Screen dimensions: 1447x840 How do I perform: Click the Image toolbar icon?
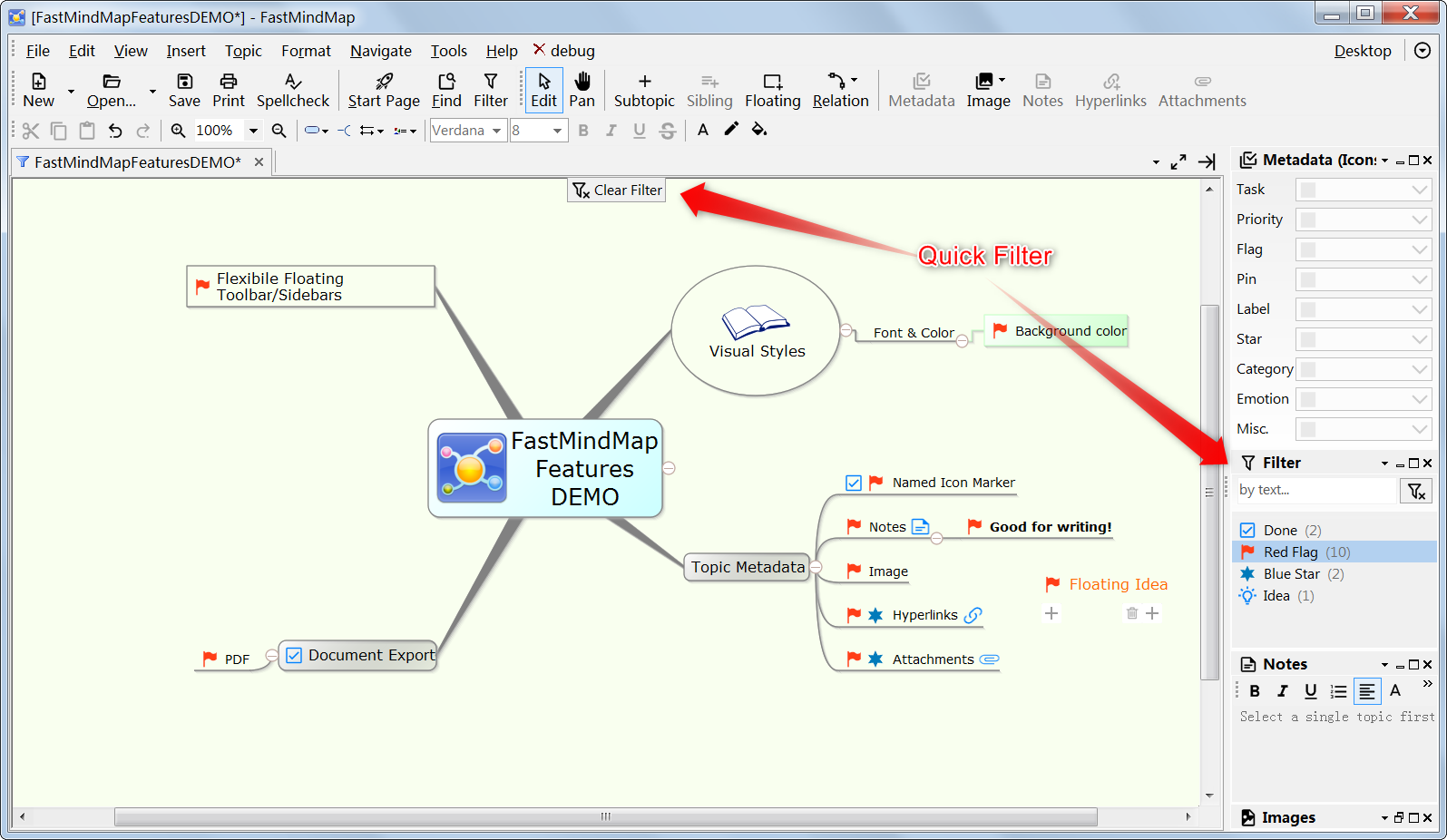coord(984,82)
